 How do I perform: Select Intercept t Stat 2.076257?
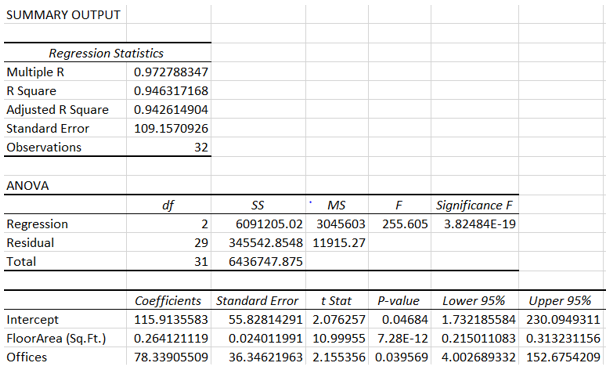pyautogui.click(x=339, y=320)
